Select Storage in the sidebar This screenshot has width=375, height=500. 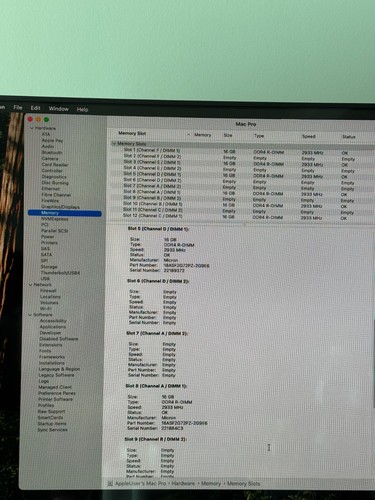(49, 267)
